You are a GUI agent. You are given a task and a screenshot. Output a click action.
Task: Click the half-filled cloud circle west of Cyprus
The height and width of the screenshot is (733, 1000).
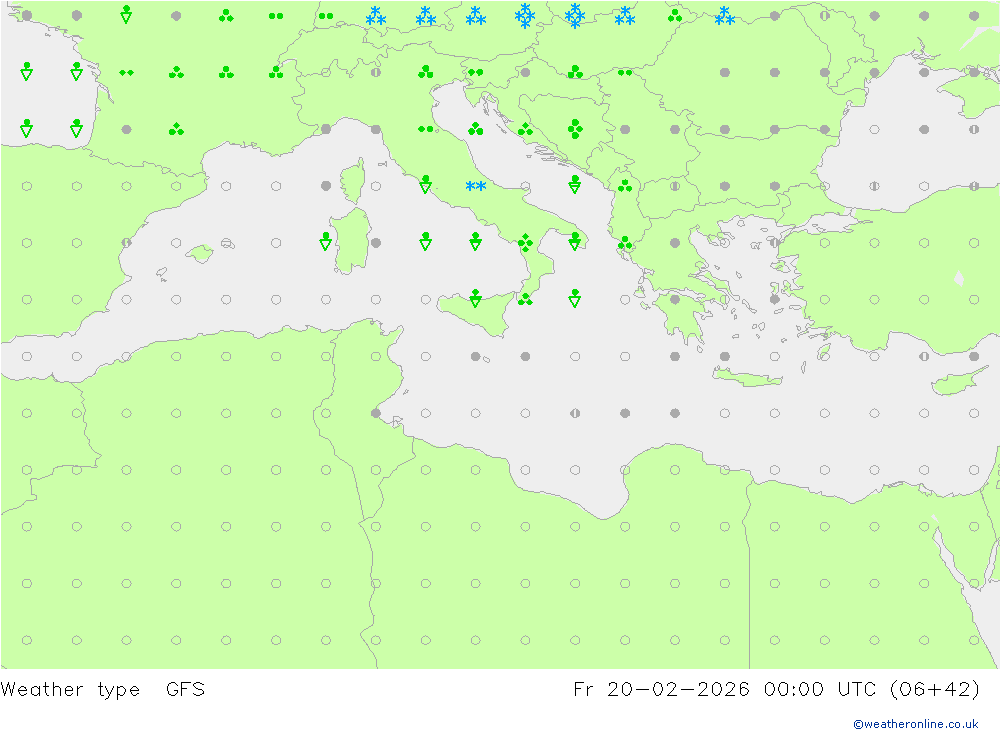point(924,357)
